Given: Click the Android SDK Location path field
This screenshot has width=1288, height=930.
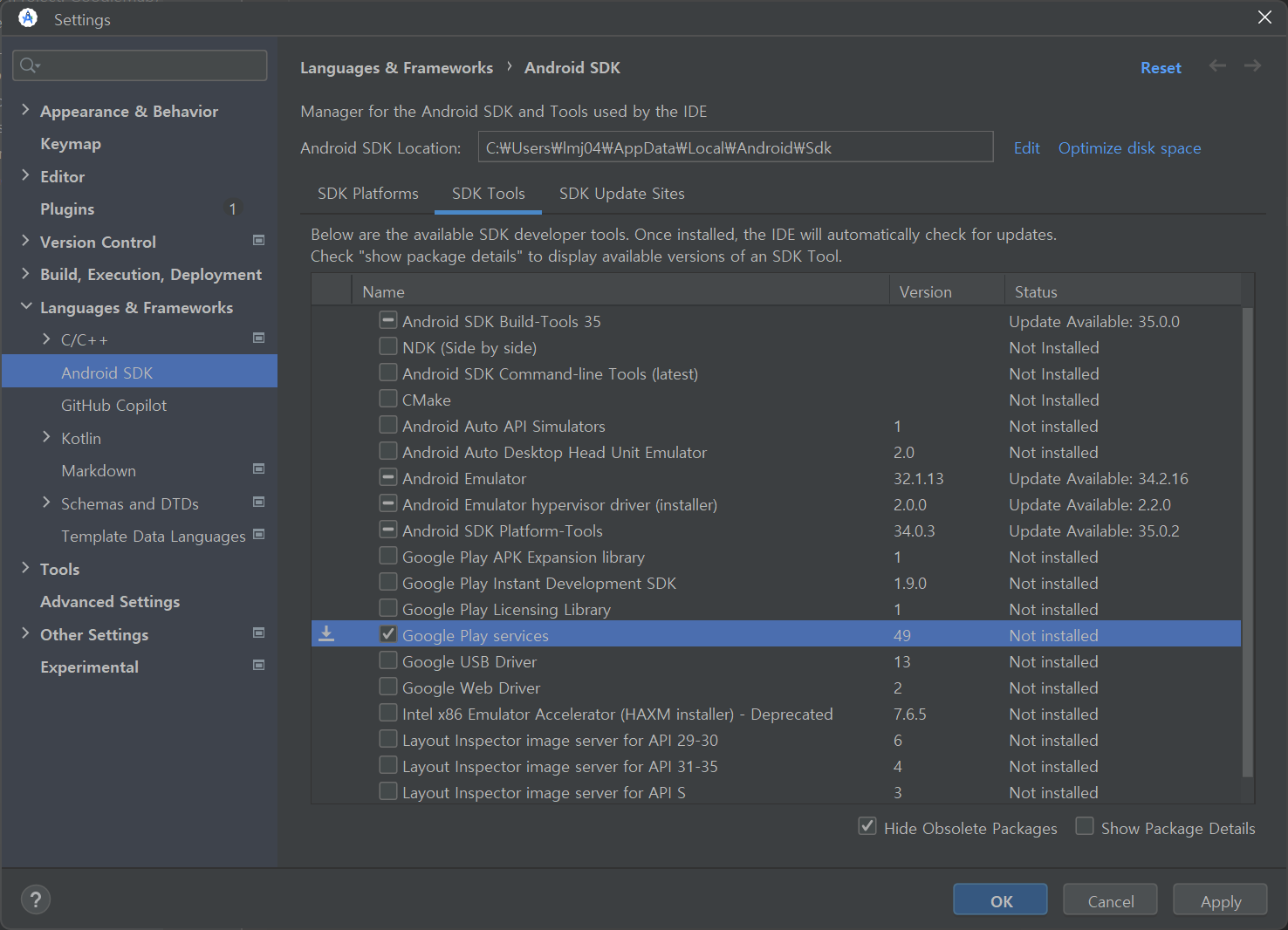Looking at the screenshot, I should pyautogui.click(x=735, y=147).
